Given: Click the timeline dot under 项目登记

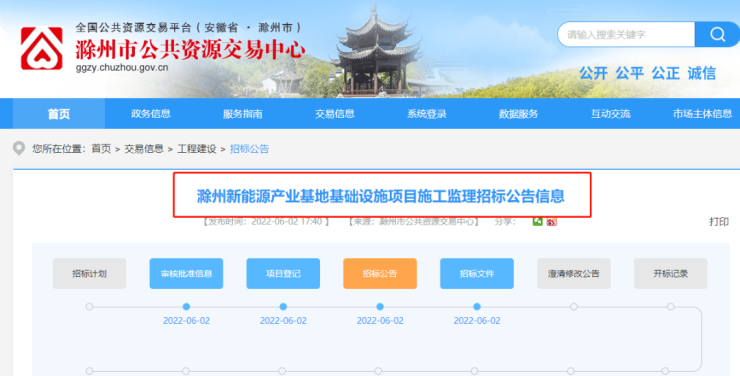Looking at the screenshot, I should pos(283,307).
